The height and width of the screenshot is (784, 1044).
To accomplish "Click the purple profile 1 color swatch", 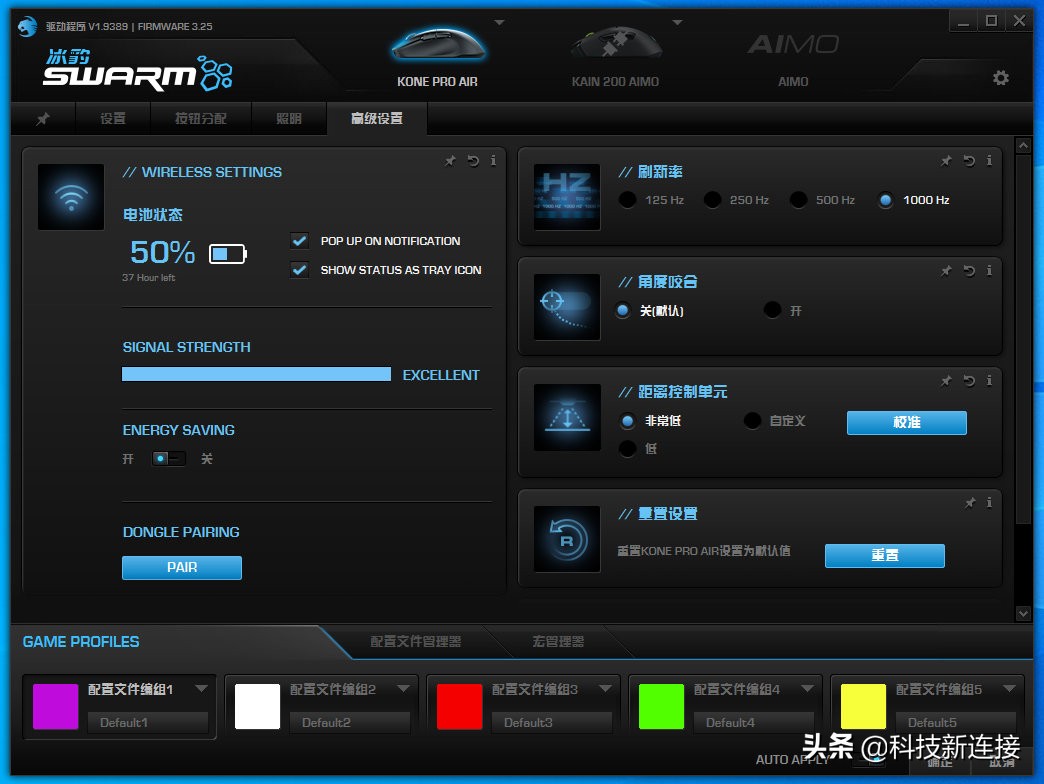I will [x=56, y=706].
